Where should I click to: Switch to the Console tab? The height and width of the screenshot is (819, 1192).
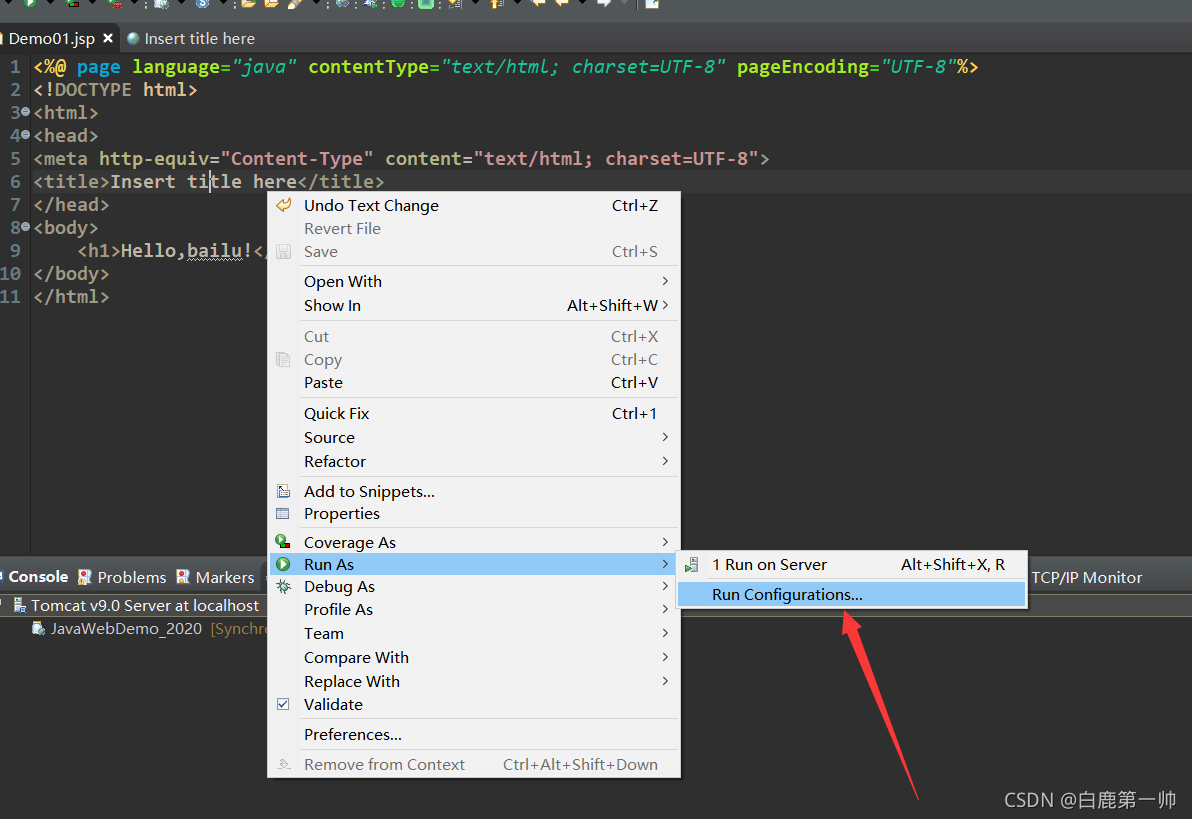pos(38,577)
